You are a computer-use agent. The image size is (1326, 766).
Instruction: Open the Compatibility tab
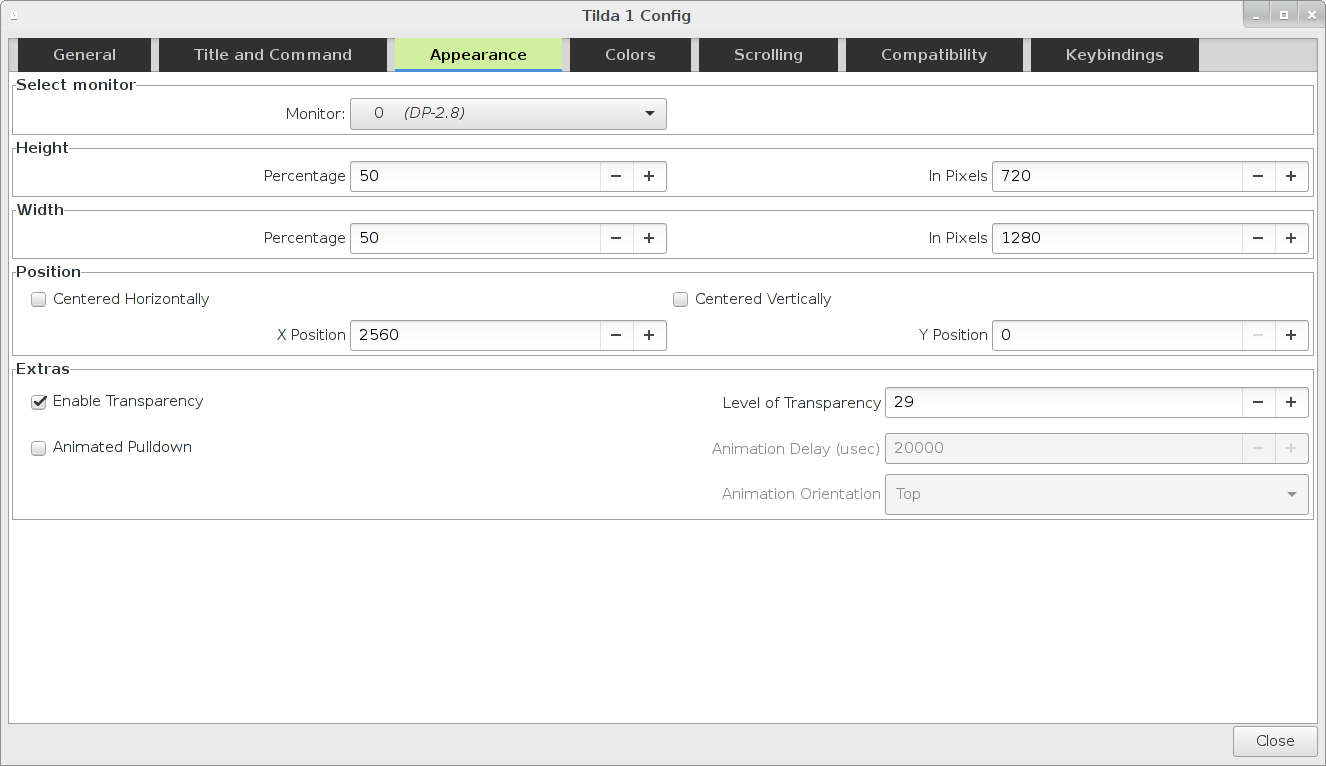click(x=934, y=55)
